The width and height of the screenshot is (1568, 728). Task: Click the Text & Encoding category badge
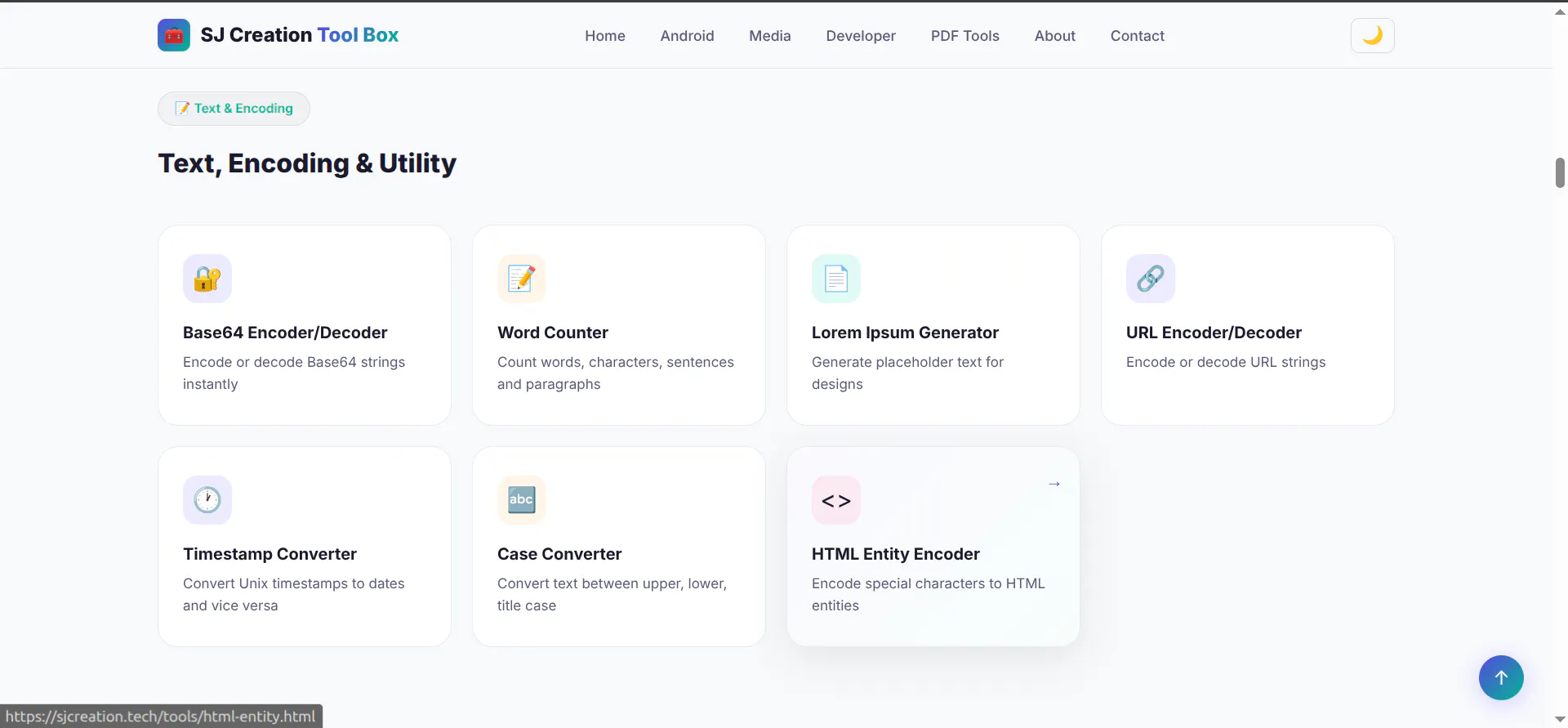[x=234, y=109]
